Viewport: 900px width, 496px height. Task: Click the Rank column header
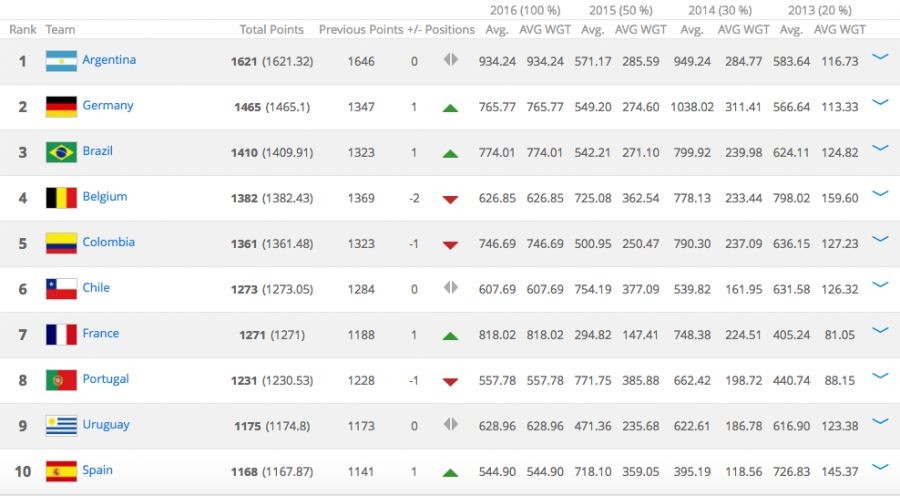coord(23,30)
